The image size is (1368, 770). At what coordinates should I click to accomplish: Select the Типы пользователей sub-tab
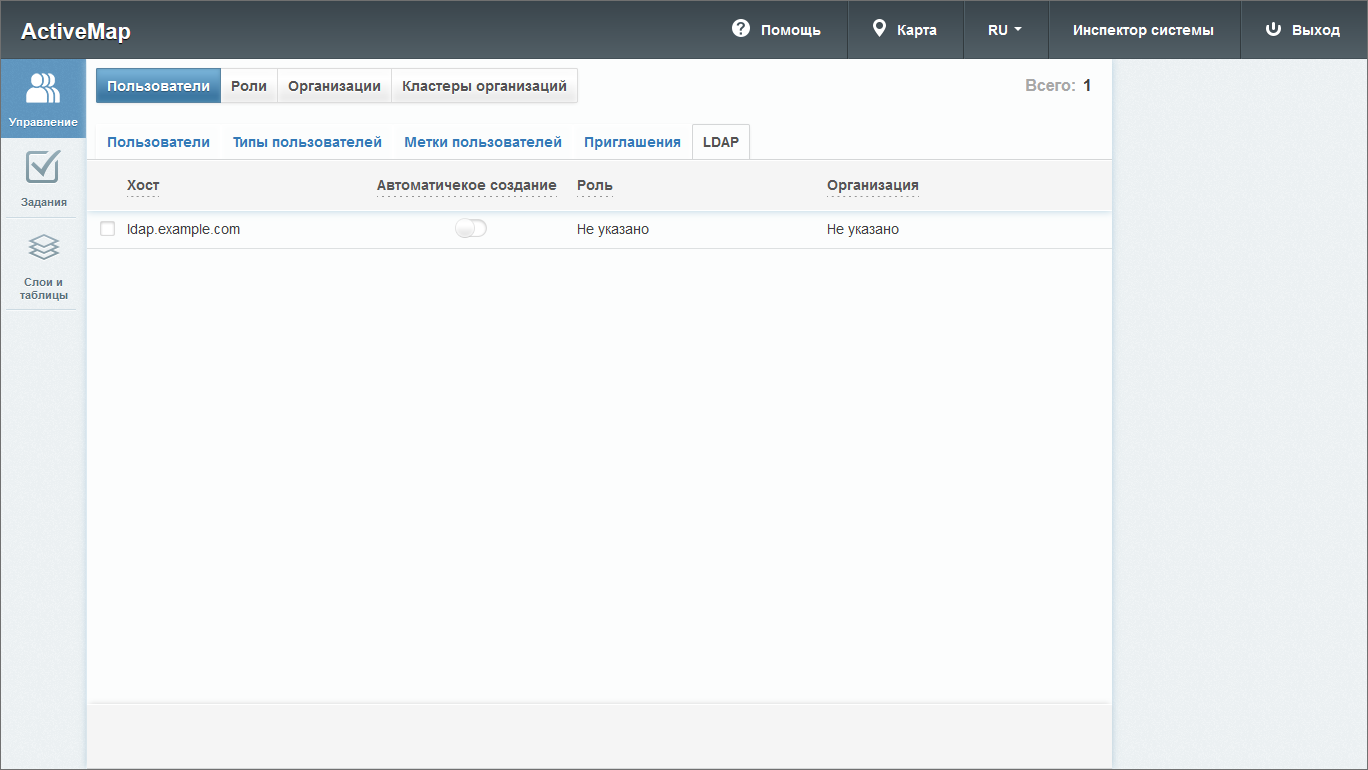(x=307, y=142)
